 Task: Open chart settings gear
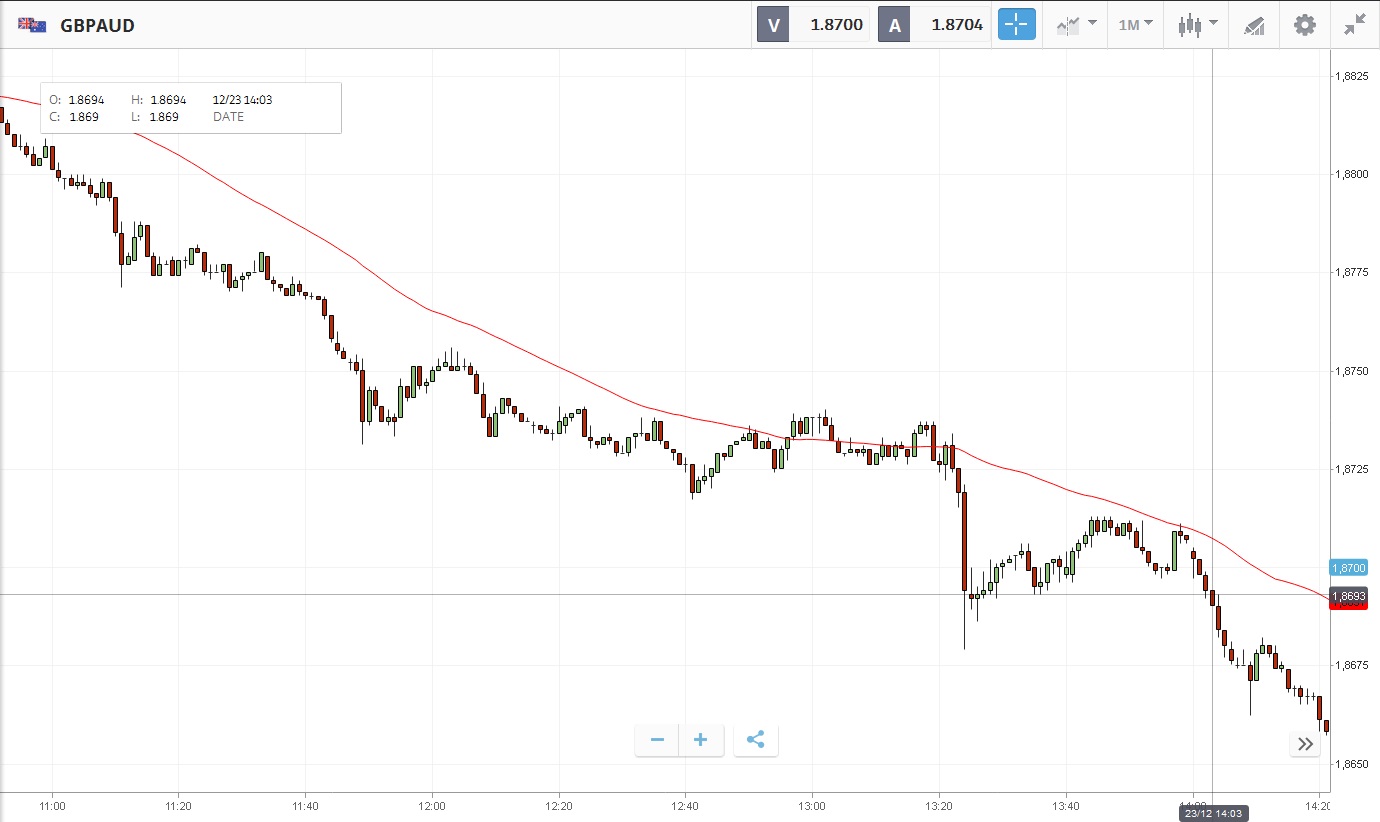[1305, 25]
